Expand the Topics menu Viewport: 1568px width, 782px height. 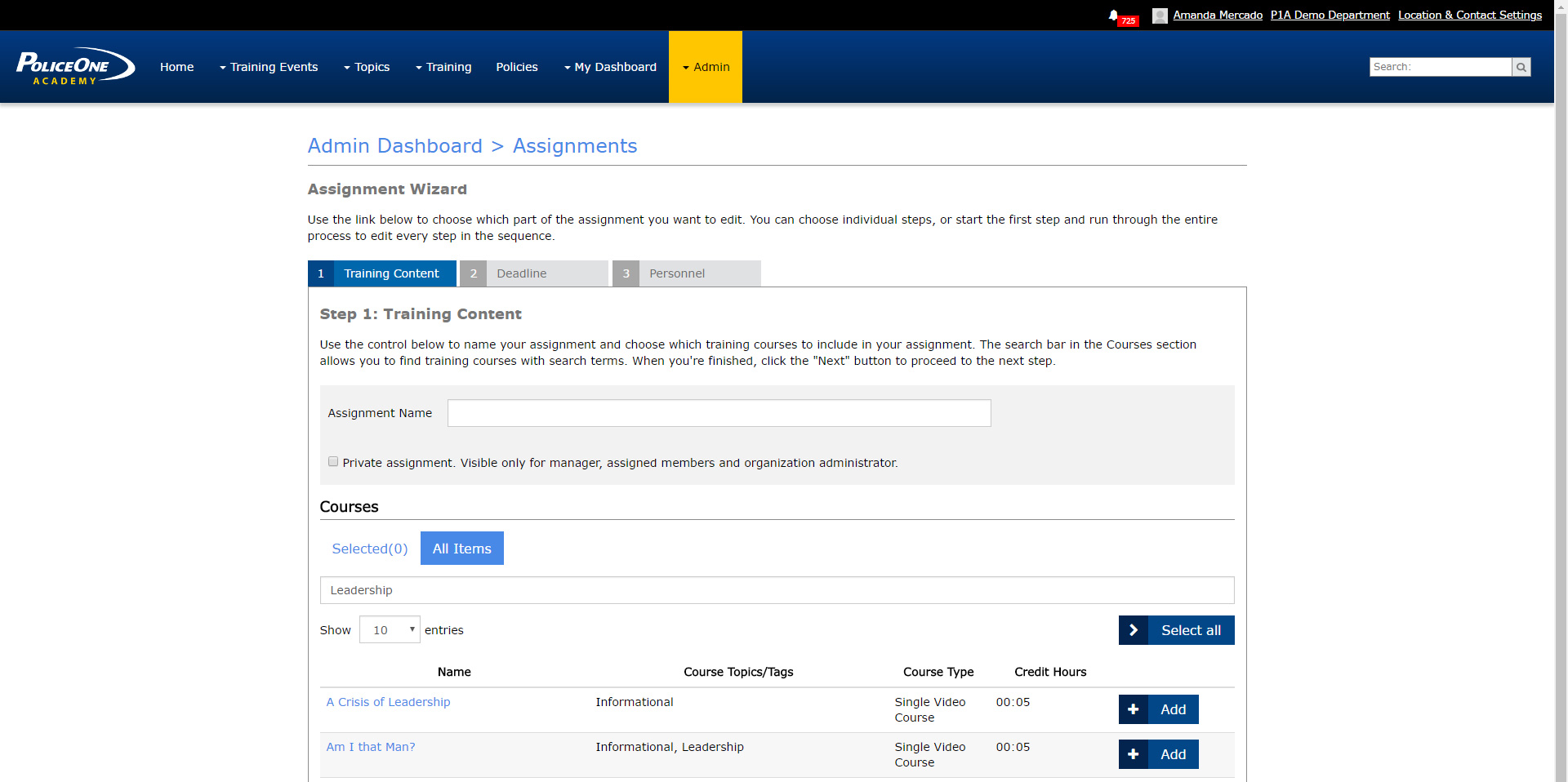click(x=367, y=67)
